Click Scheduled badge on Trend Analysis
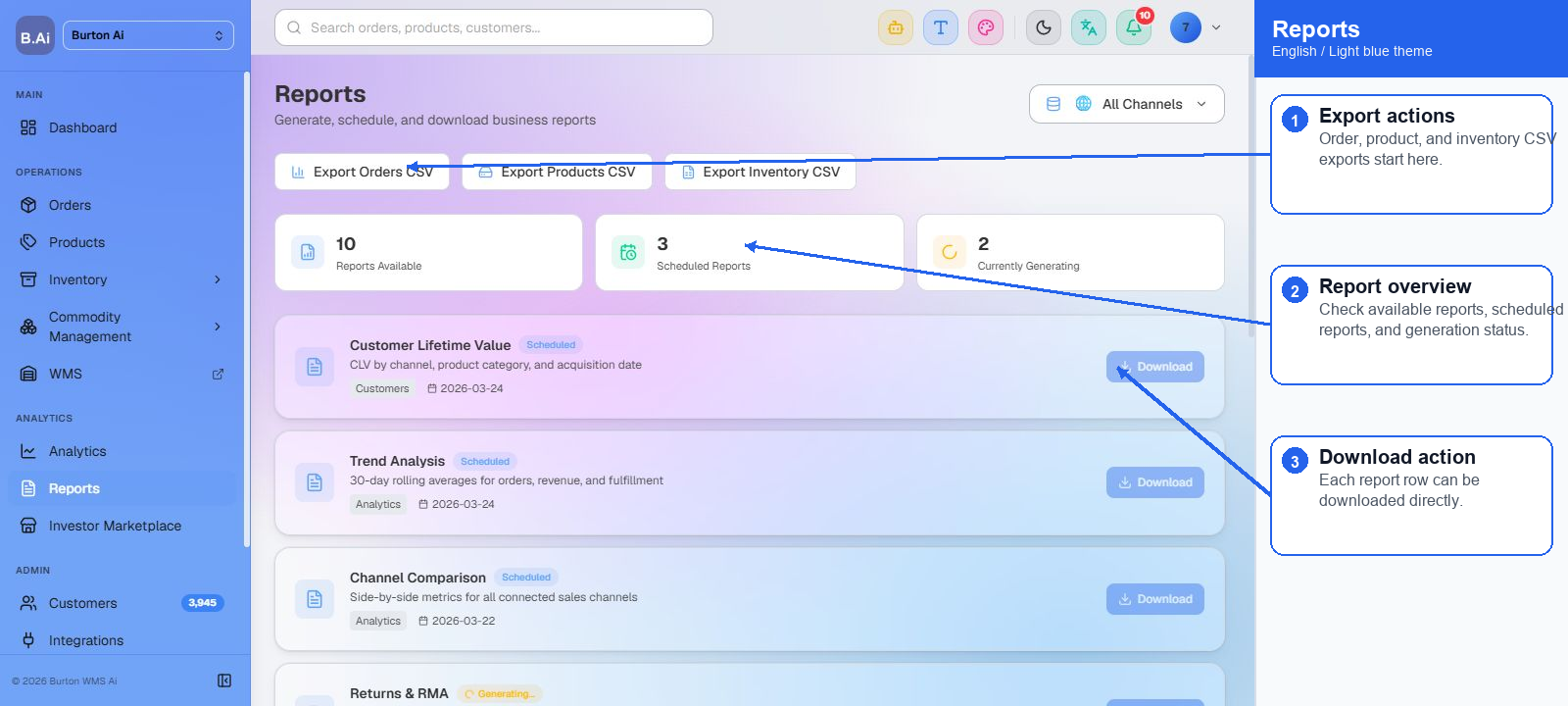Image resolution: width=1568 pixels, height=706 pixels. [x=485, y=462]
